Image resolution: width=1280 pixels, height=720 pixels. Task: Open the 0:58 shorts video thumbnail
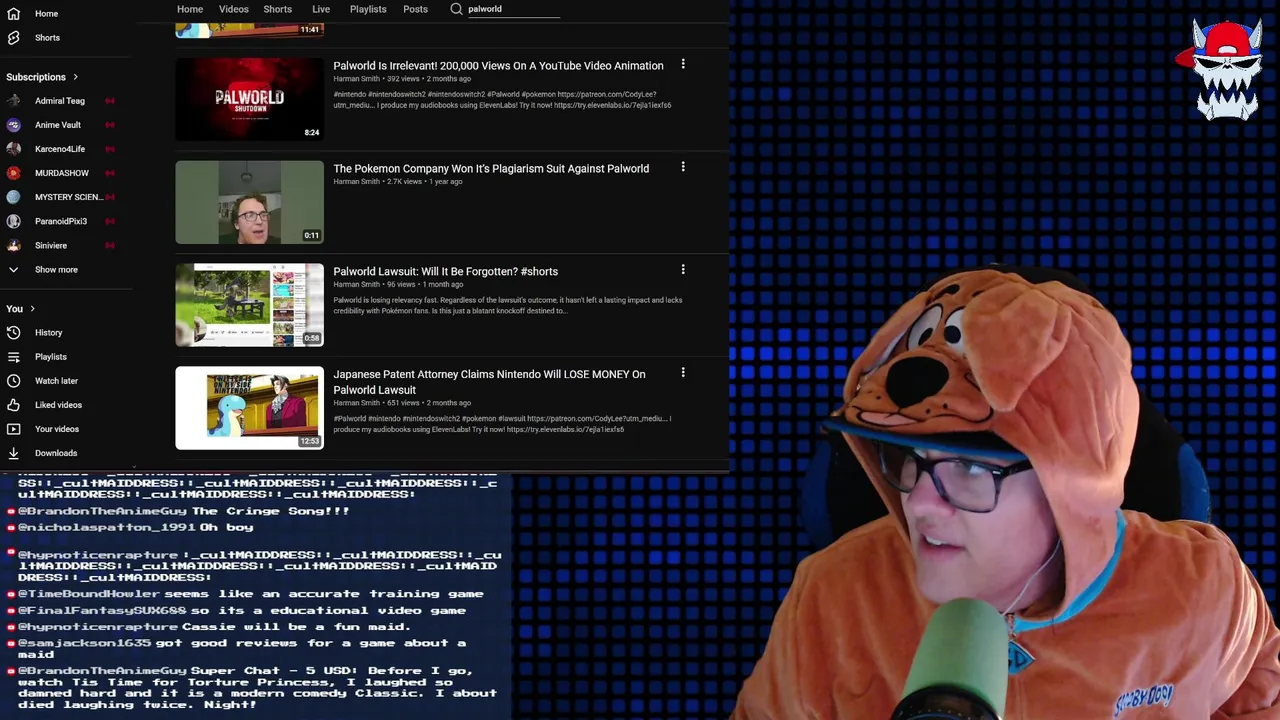[250, 305]
